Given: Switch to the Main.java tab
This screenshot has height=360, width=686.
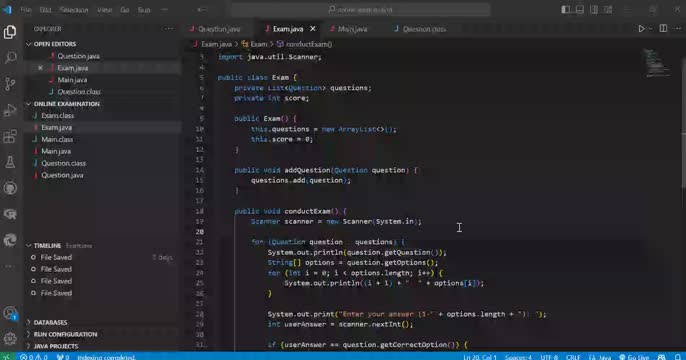Looking at the screenshot, I should click(352, 29).
